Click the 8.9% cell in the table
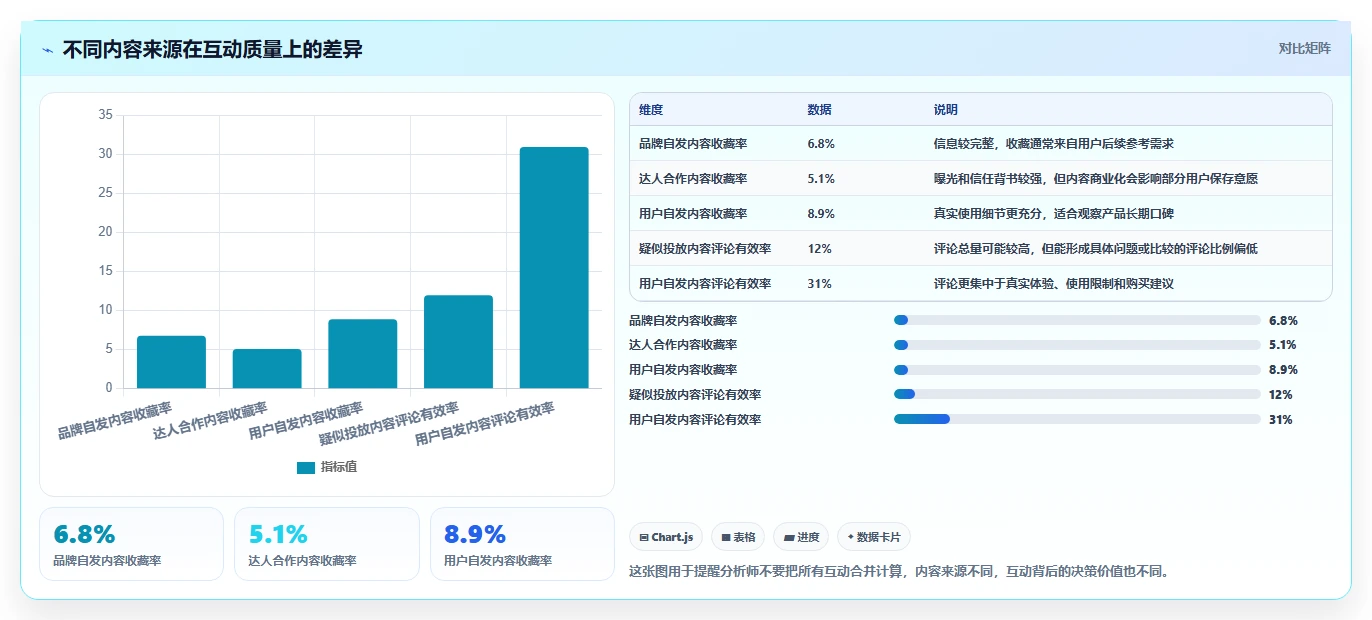 pos(821,214)
